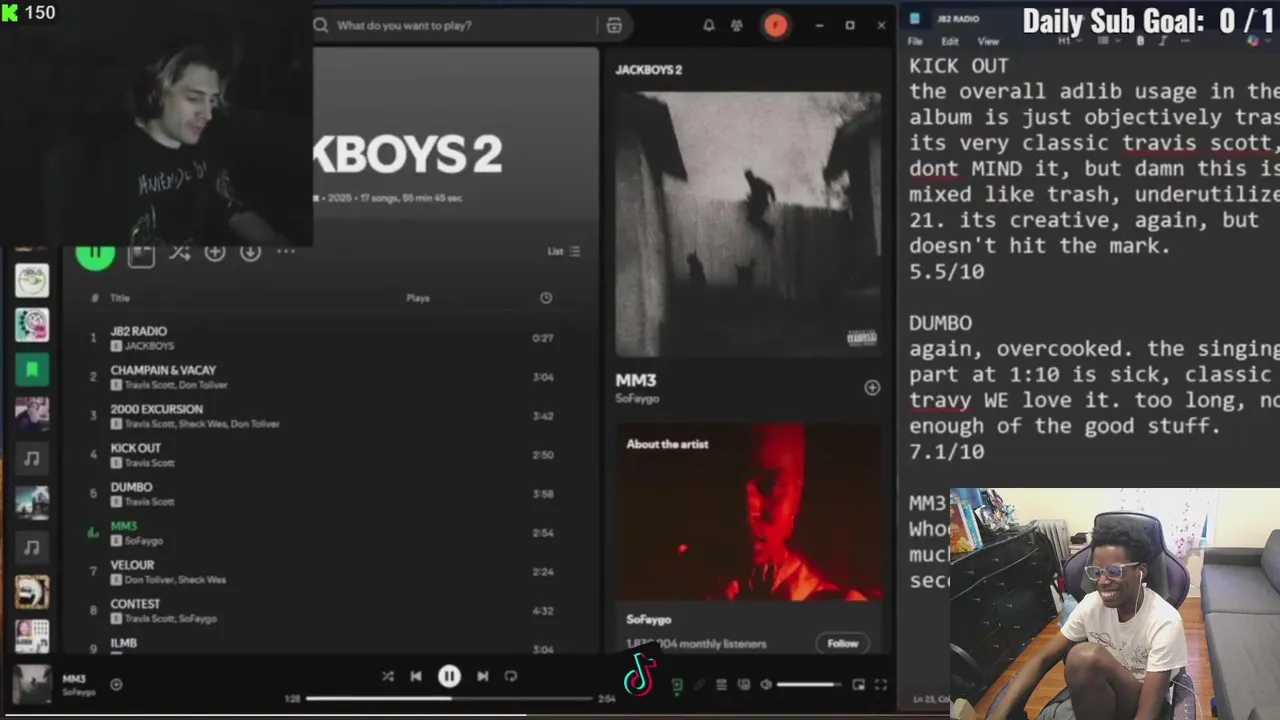The height and width of the screenshot is (720, 1280).
Task: Pause the song in the bottom player bar
Action: pos(449,677)
